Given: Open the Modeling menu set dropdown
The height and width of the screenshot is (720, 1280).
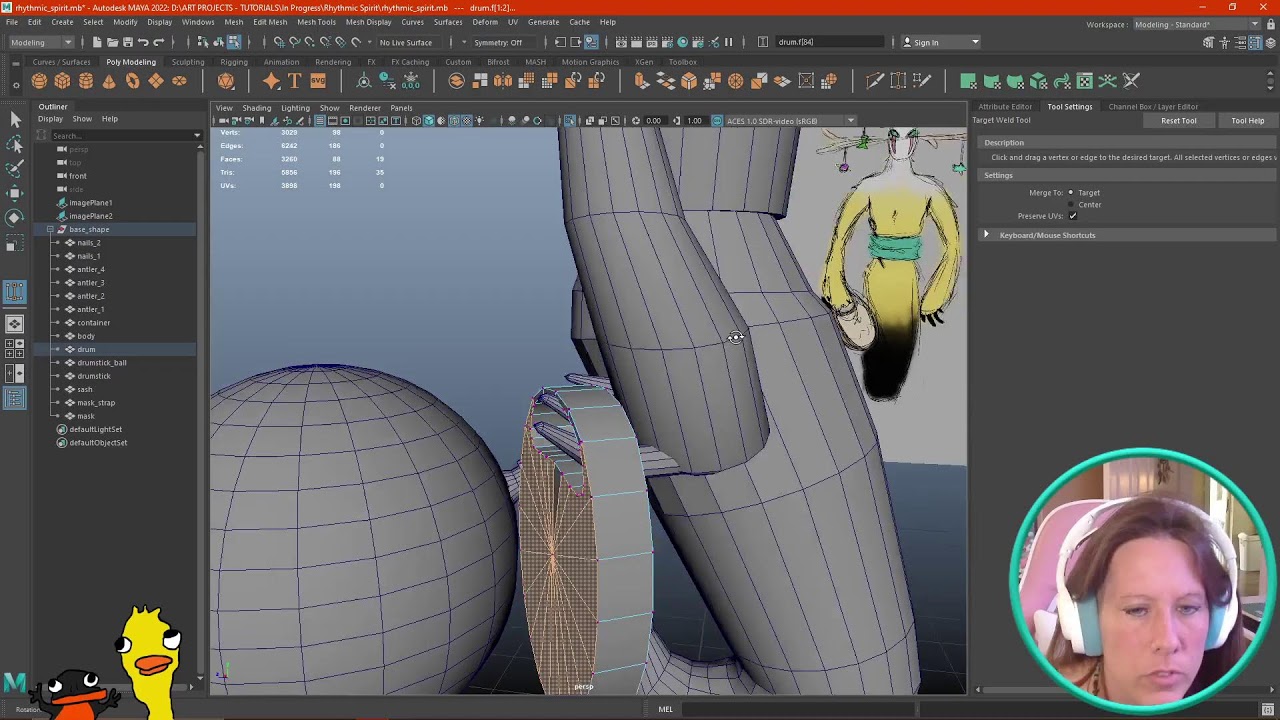Looking at the screenshot, I should [41, 42].
